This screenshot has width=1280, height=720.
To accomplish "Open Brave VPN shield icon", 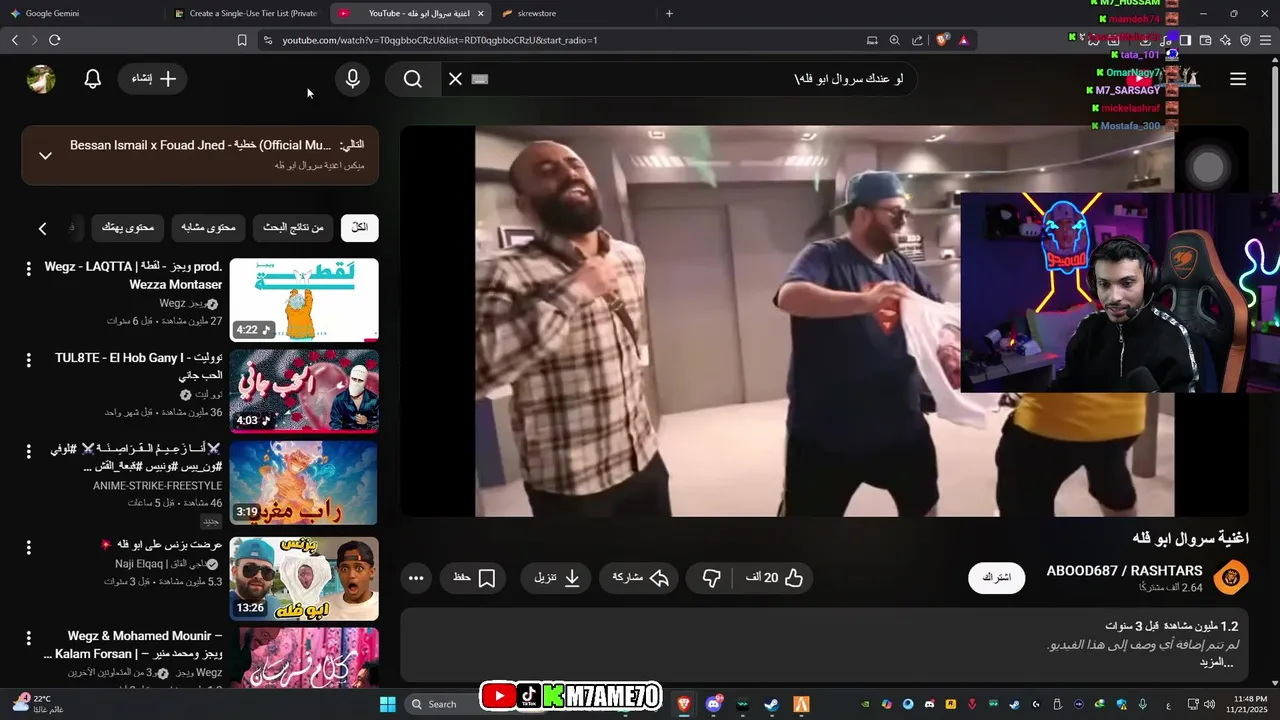I will (x=1245, y=40).
